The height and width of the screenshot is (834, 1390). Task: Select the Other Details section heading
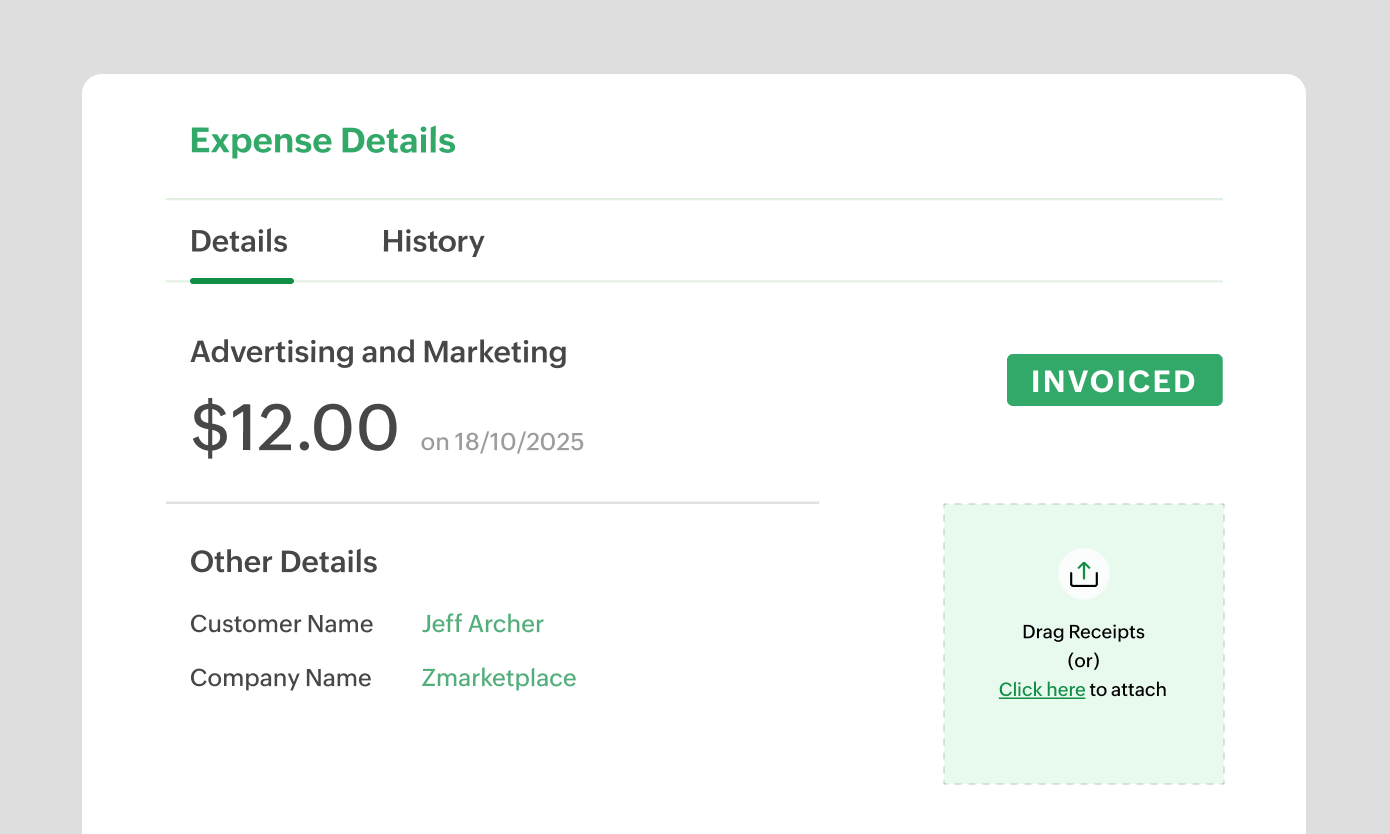click(283, 562)
